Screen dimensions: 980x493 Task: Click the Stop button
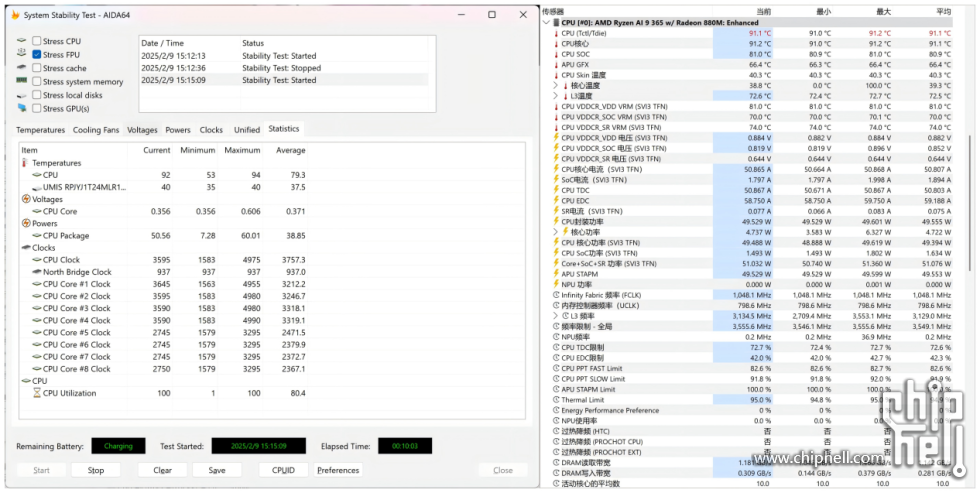96,471
